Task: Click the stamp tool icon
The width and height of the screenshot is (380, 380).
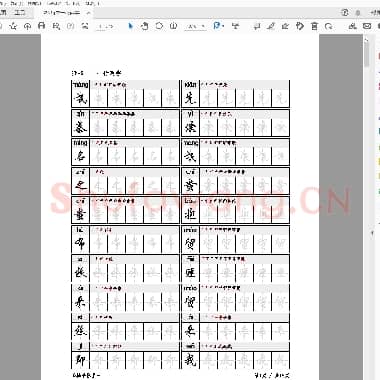Action: coord(300,26)
